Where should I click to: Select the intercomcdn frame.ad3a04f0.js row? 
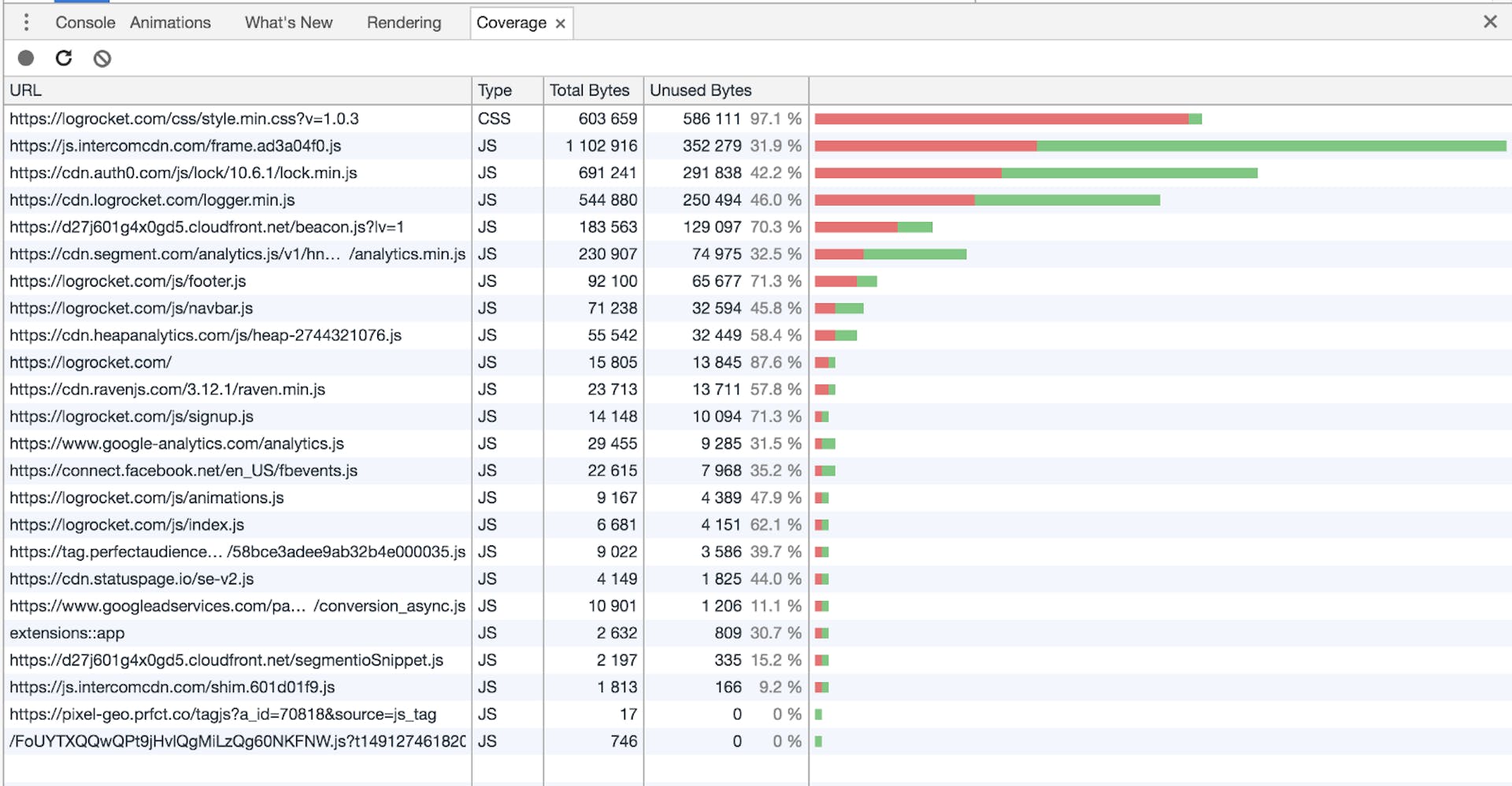176,146
